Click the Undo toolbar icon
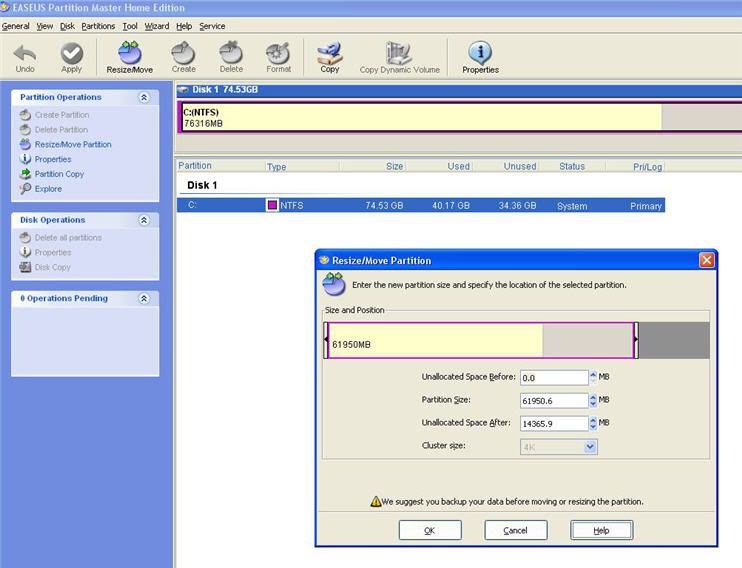742x568 pixels. pos(25,58)
